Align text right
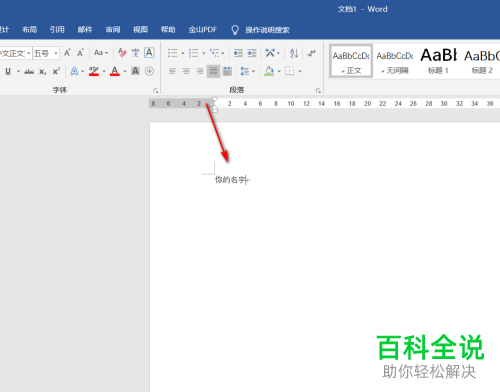The image size is (500, 392). [200, 71]
